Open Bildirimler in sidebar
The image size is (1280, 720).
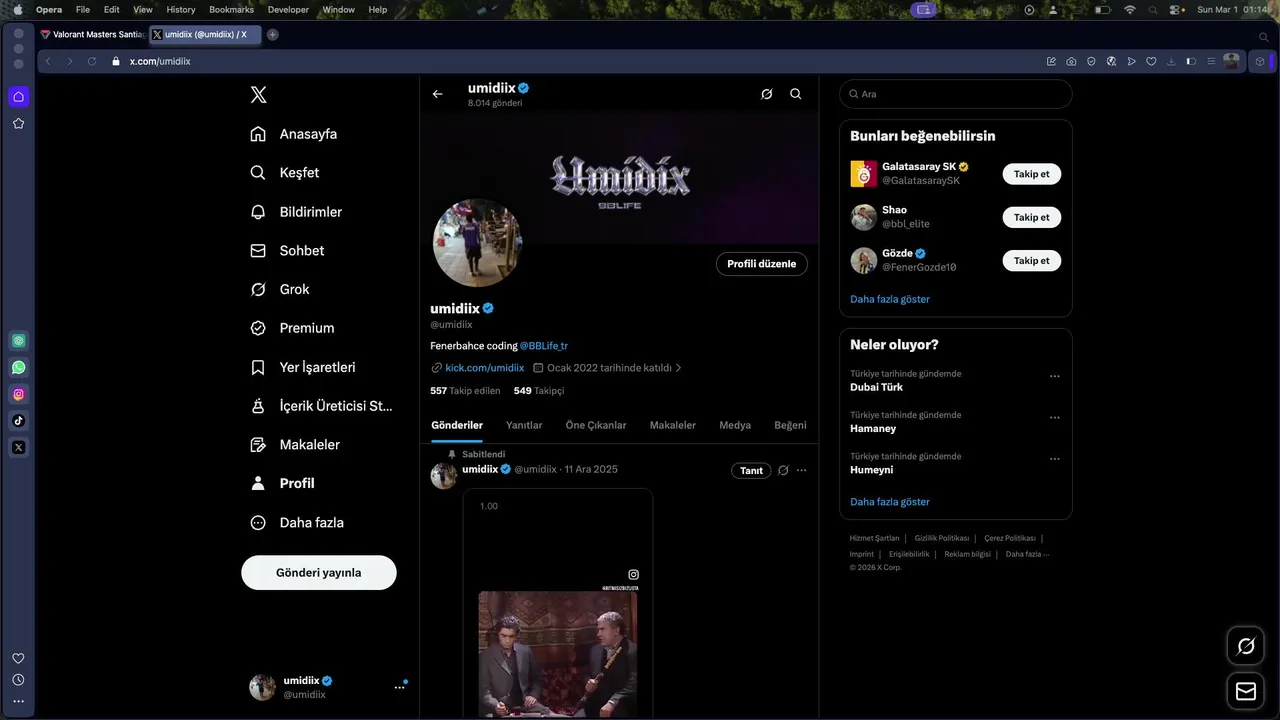296,212
